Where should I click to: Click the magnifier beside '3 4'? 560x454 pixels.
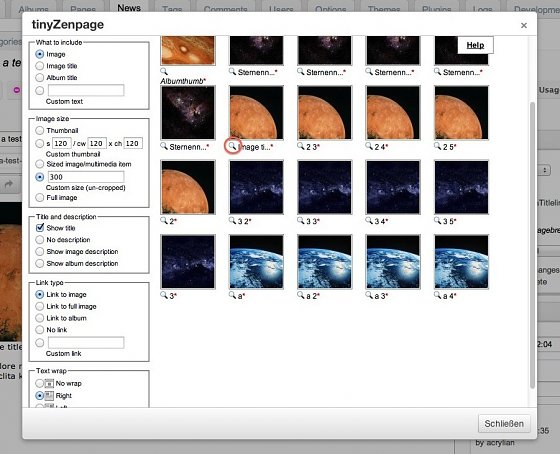tap(369, 220)
